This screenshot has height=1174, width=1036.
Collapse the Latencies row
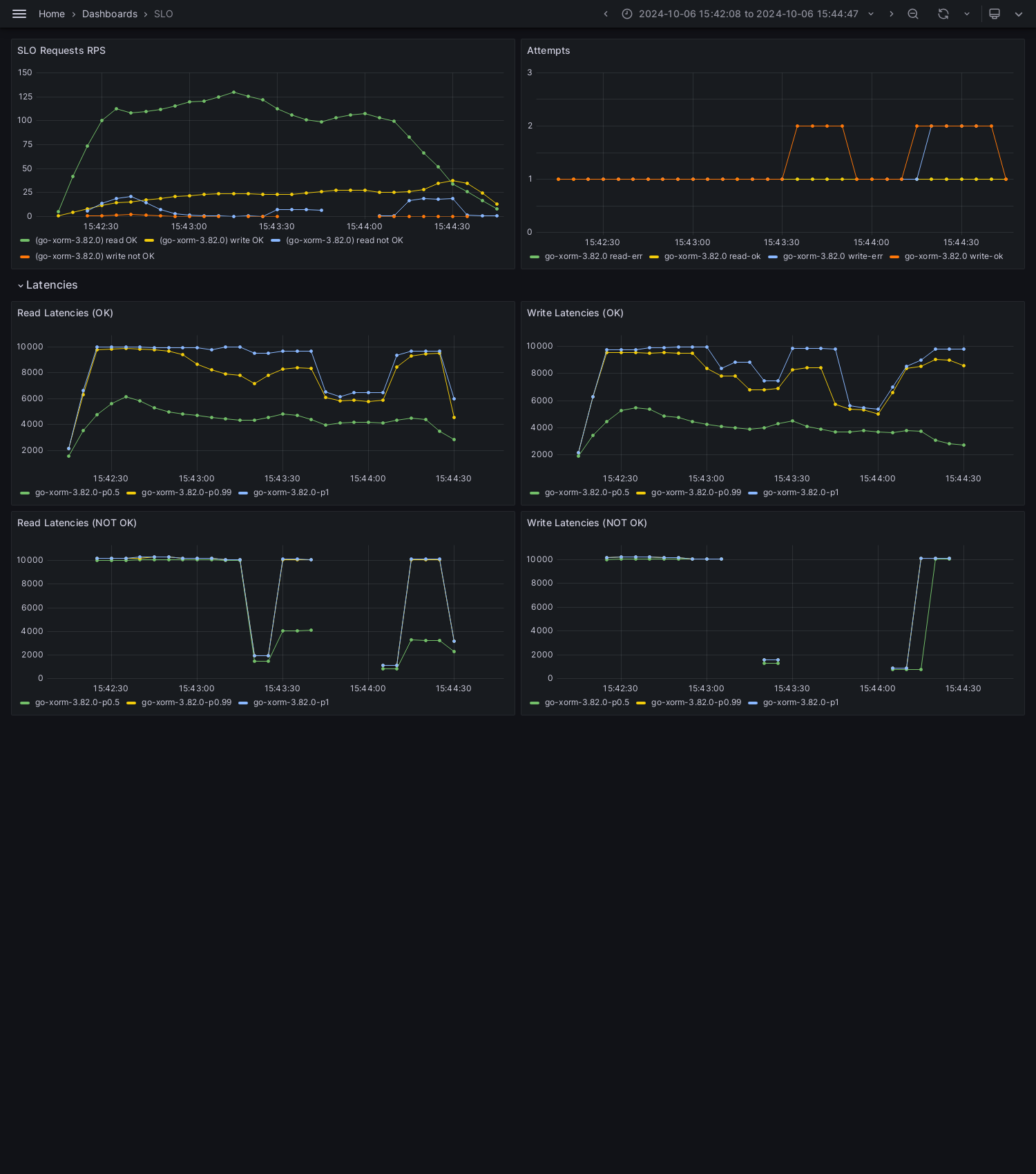point(48,285)
